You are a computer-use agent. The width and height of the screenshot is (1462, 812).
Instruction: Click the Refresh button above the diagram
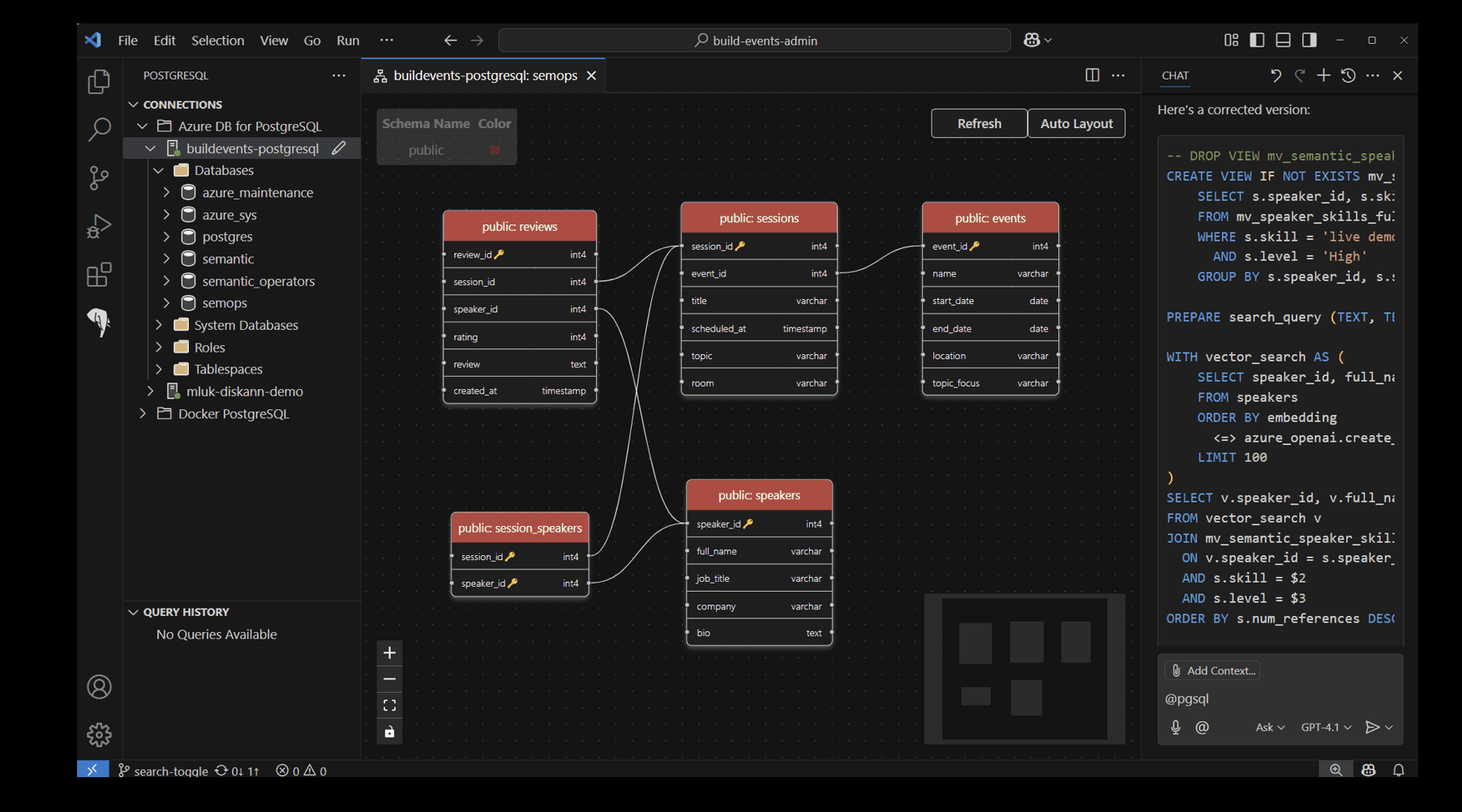978,123
